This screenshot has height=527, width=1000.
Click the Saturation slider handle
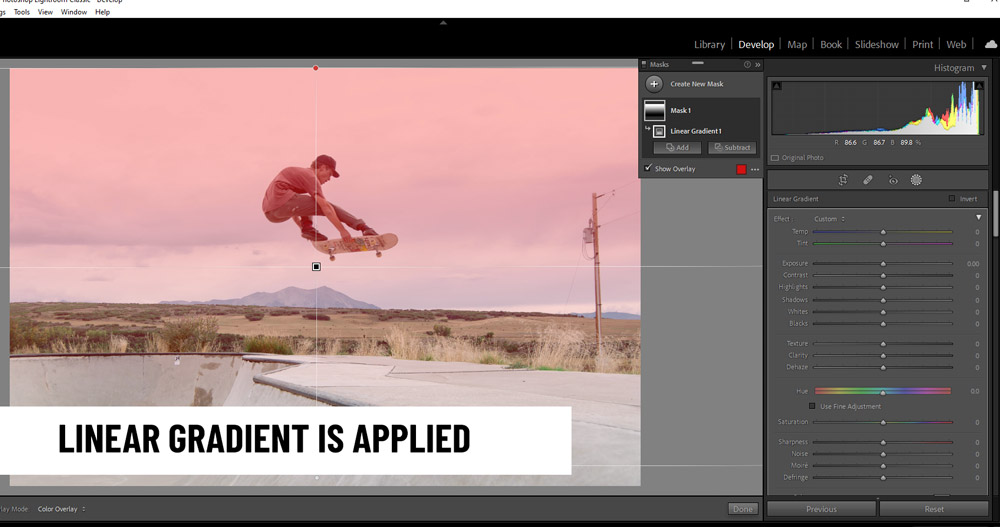coord(883,422)
